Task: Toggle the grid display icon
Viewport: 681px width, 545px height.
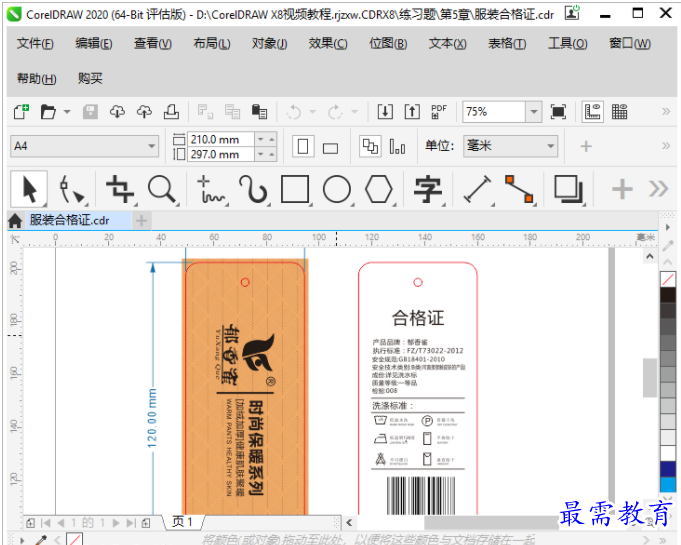Action: pyautogui.click(x=619, y=112)
